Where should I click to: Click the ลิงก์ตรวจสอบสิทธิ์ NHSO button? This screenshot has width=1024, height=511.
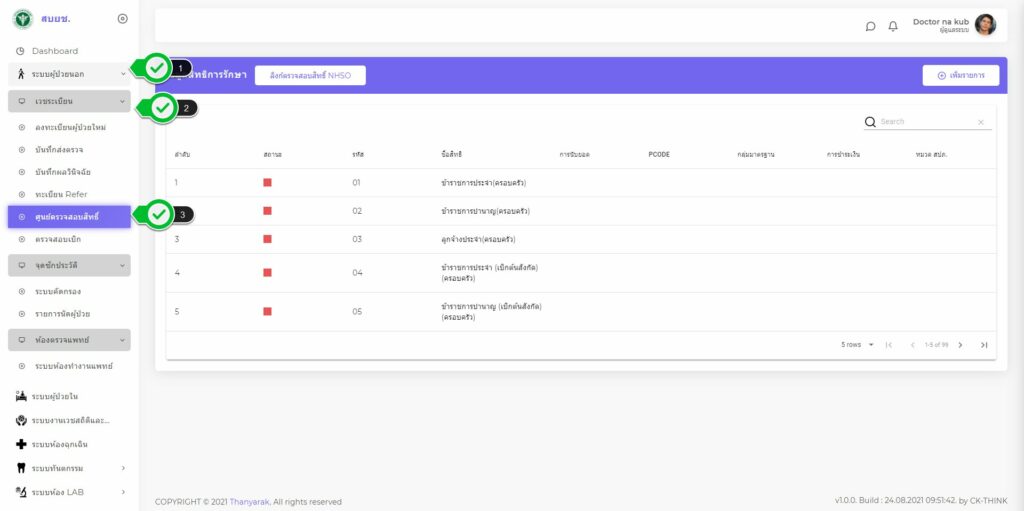[310, 75]
